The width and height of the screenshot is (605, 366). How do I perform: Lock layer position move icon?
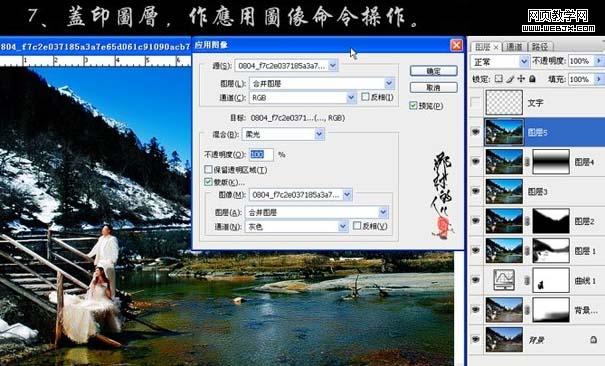click(521, 79)
